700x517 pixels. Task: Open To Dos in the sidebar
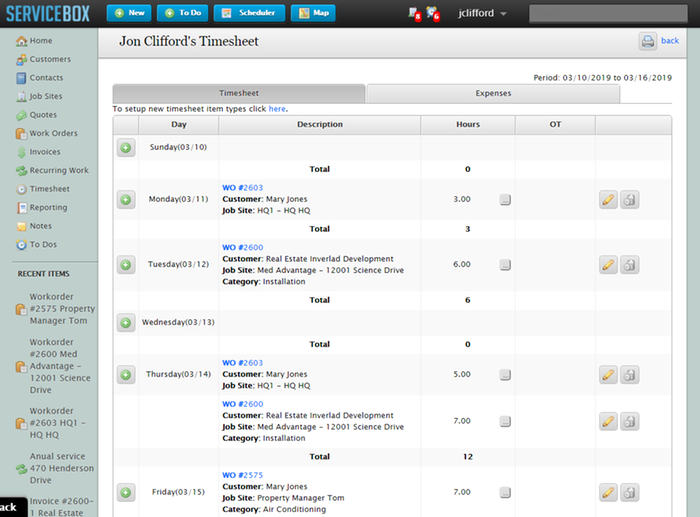37,245
